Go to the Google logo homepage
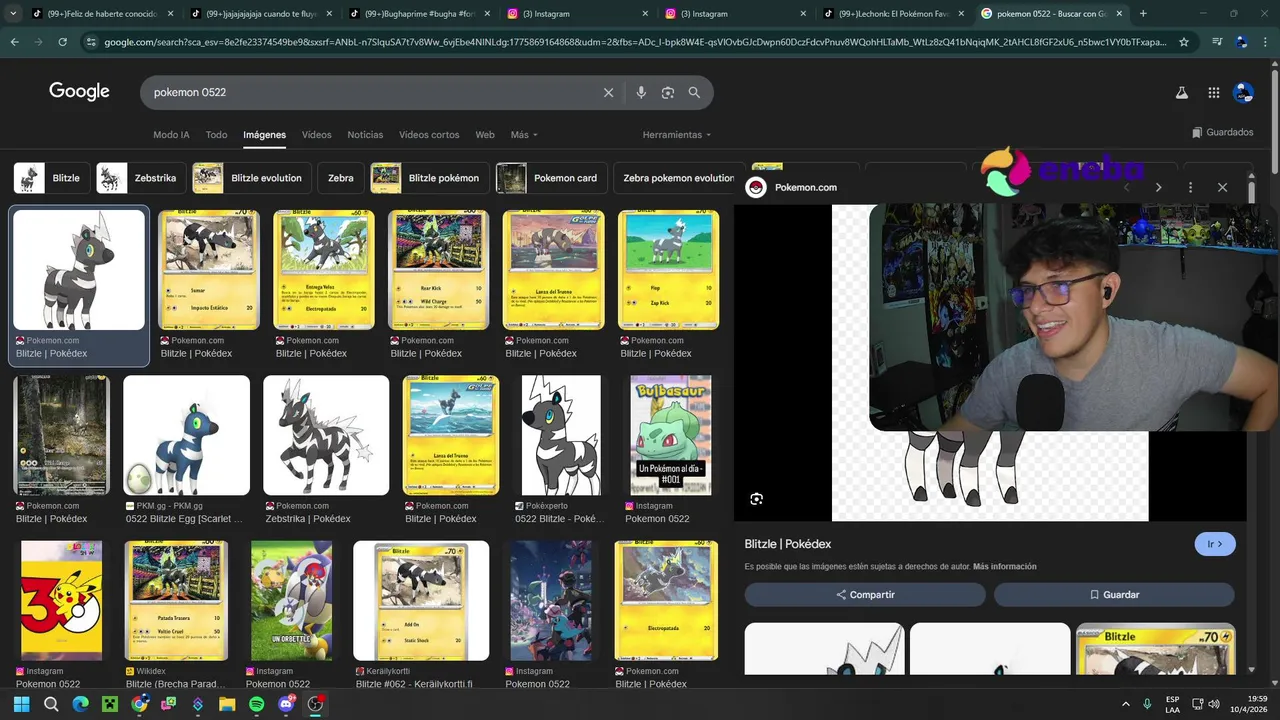Viewport: 1280px width, 720px height. click(79, 91)
